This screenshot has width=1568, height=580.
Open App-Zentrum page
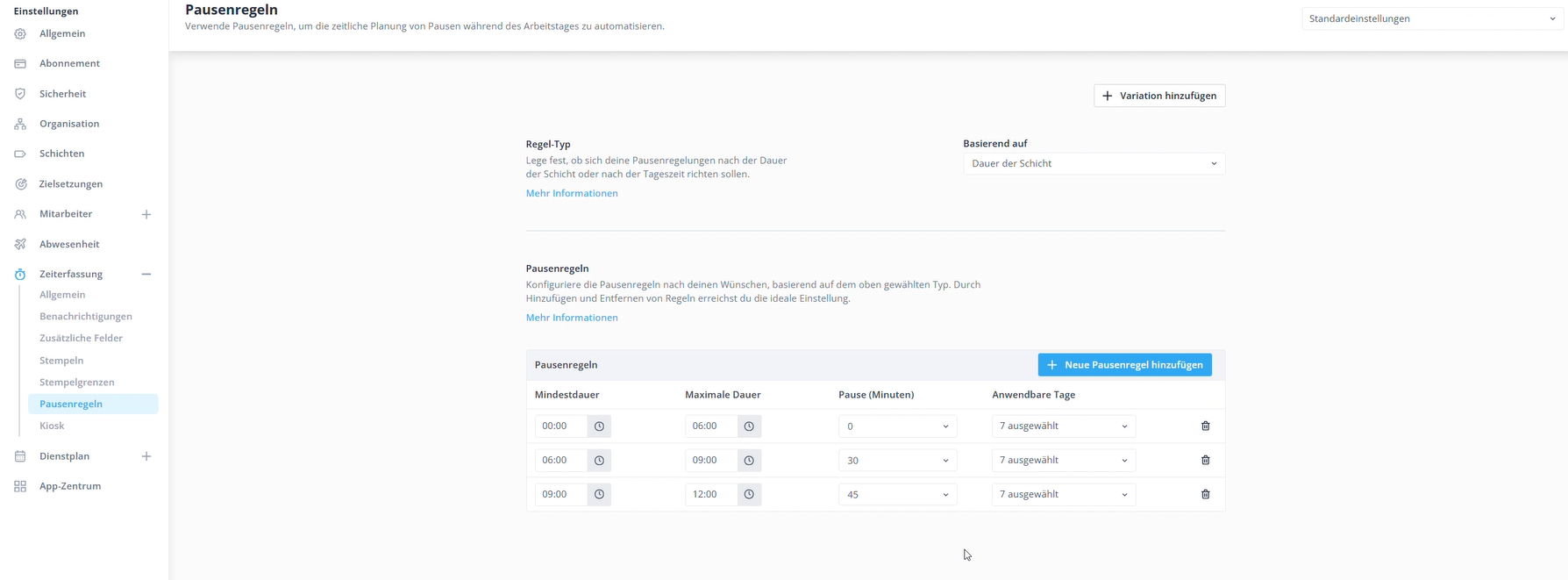point(70,486)
